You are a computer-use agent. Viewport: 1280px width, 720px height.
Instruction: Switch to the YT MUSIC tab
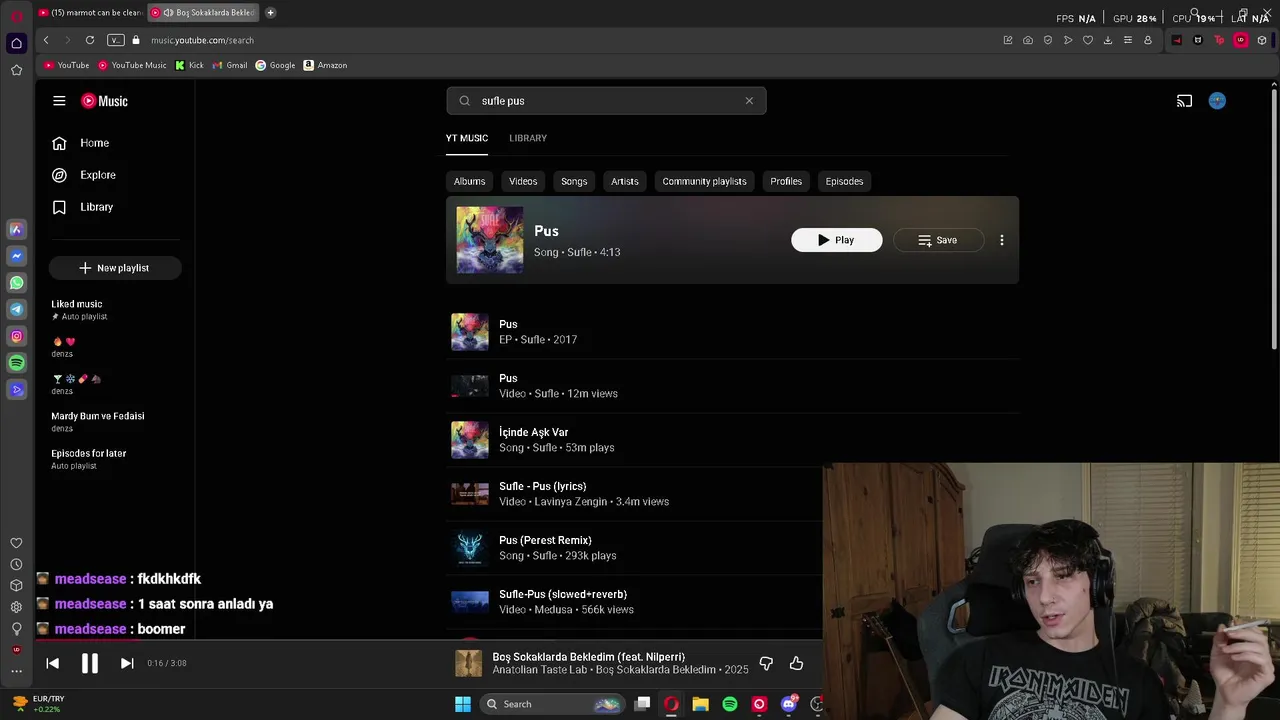click(467, 138)
